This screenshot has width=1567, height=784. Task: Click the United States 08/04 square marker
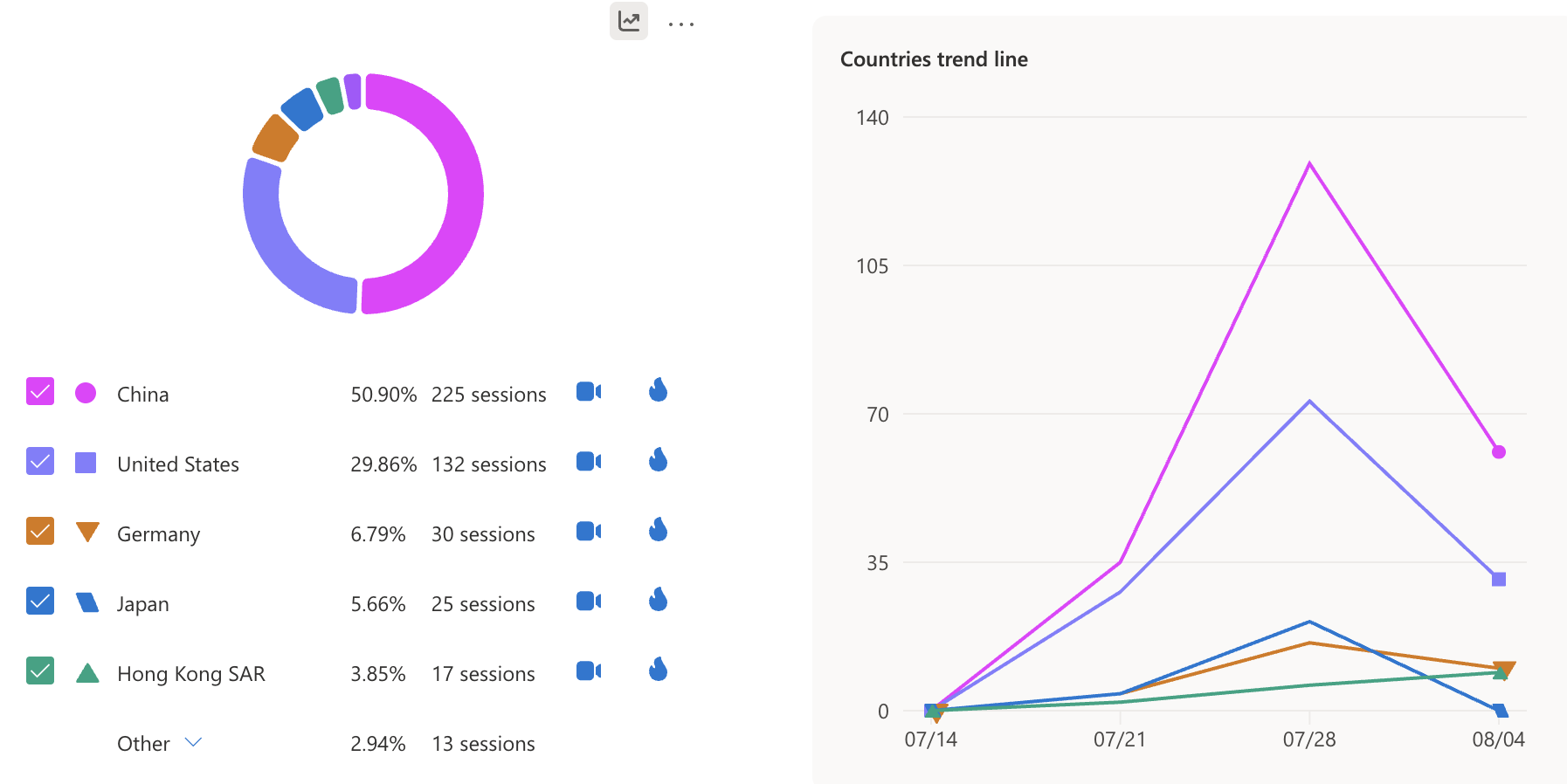[x=1499, y=580]
